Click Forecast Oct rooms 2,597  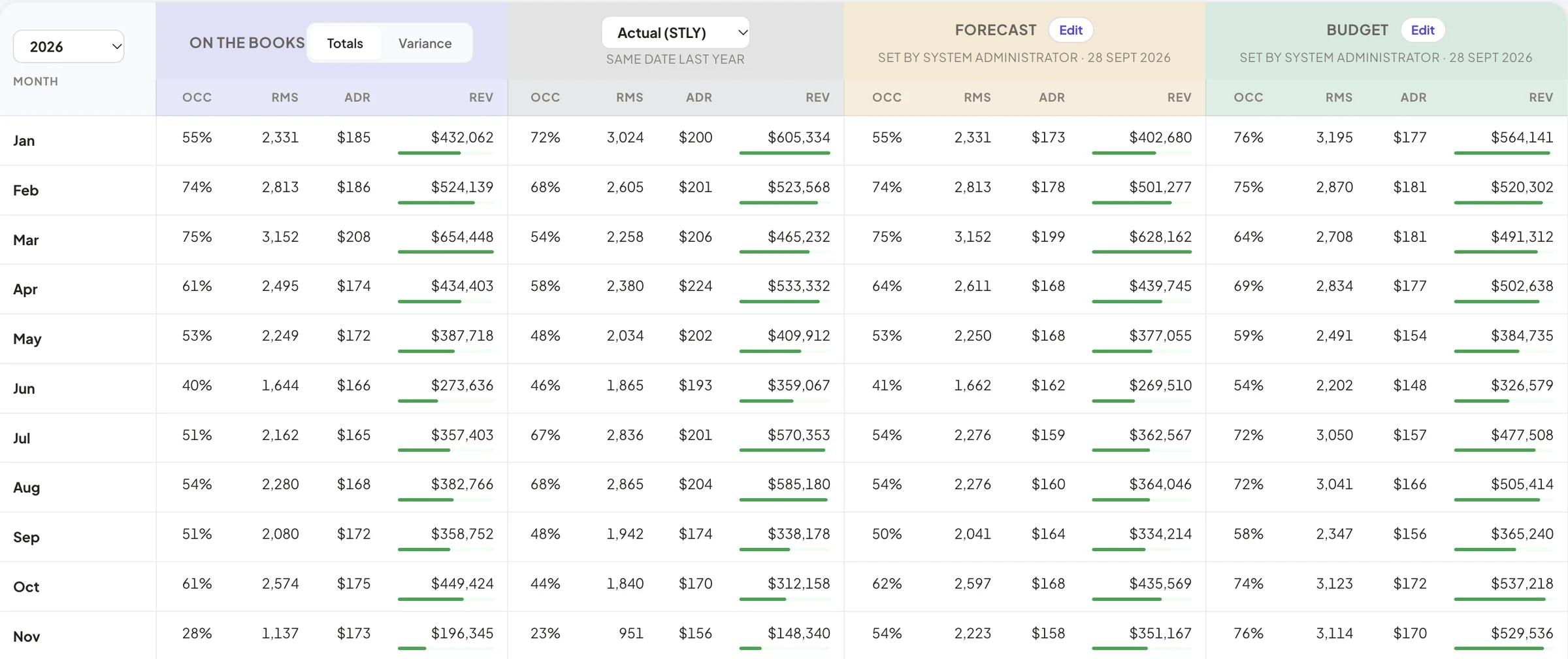coord(972,583)
